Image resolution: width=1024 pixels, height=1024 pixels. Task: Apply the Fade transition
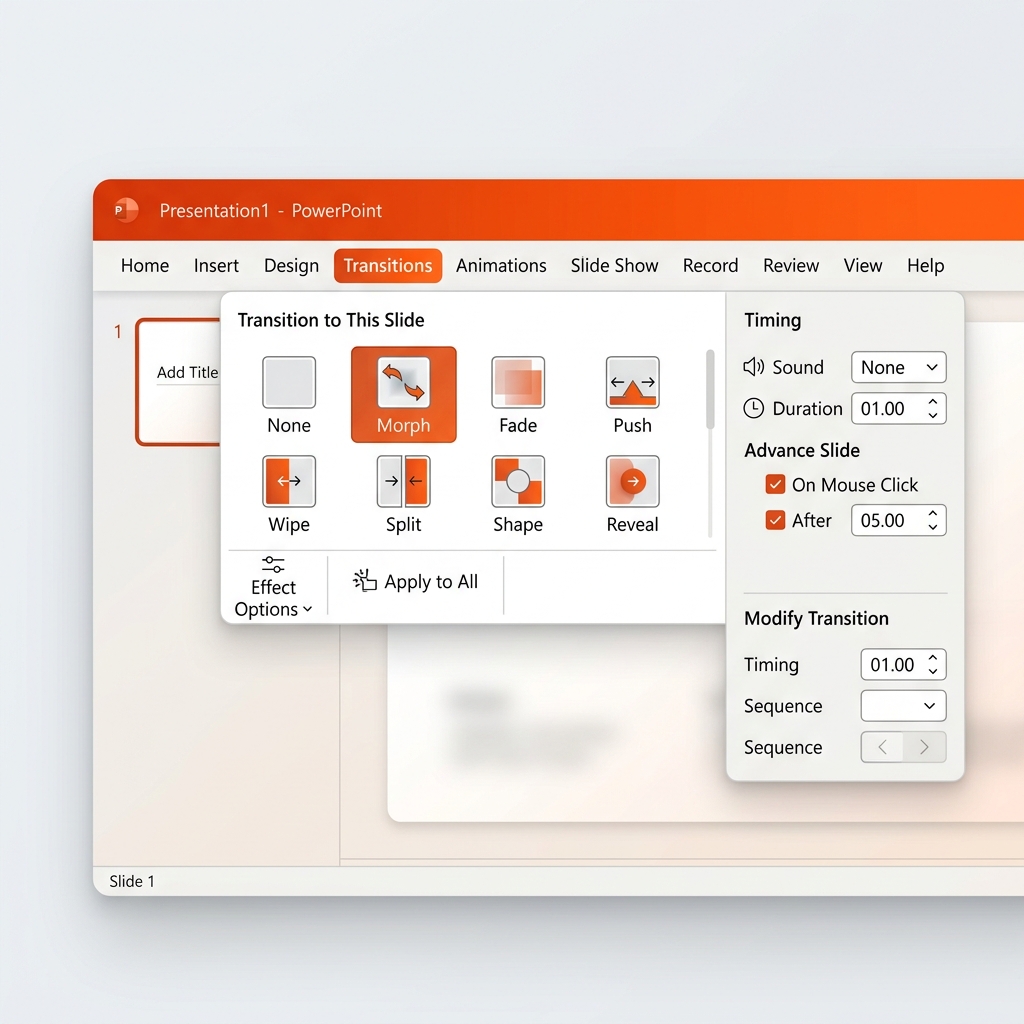[x=518, y=395]
